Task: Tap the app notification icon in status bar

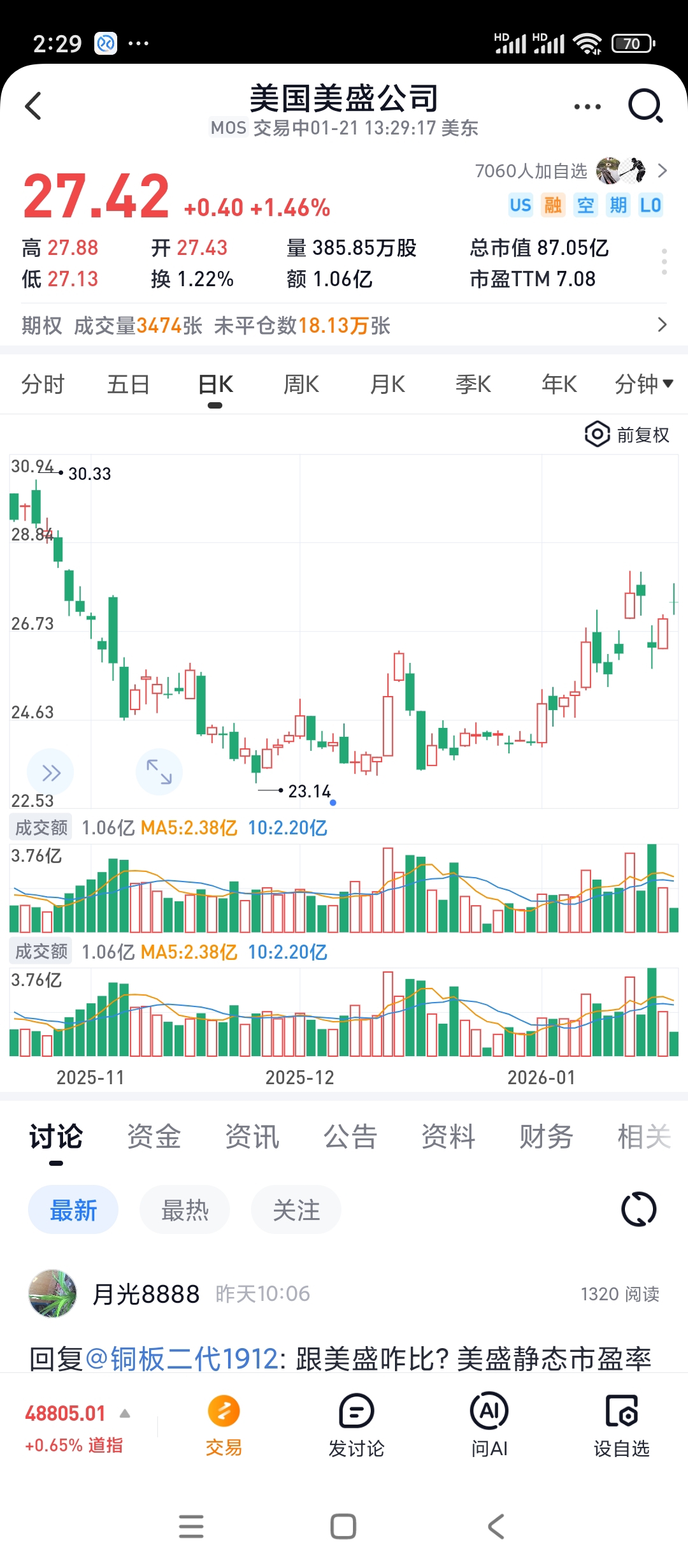Action: click(x=106, y=43)
